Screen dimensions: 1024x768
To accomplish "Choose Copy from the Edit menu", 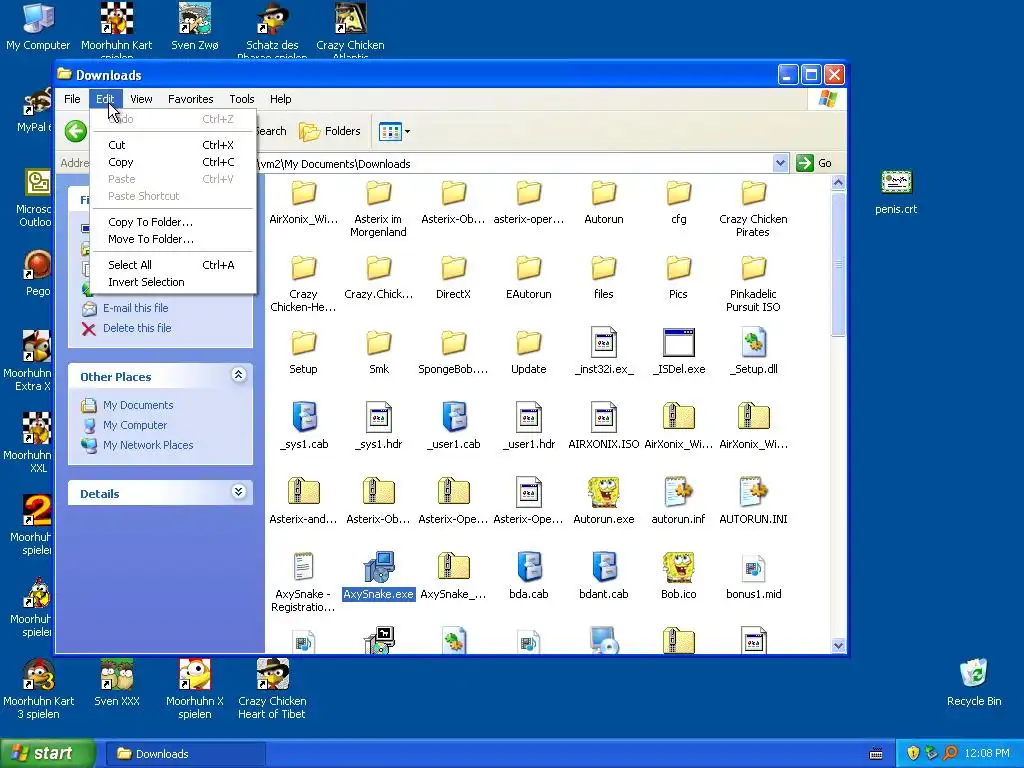I will click(x=172, y=162).
